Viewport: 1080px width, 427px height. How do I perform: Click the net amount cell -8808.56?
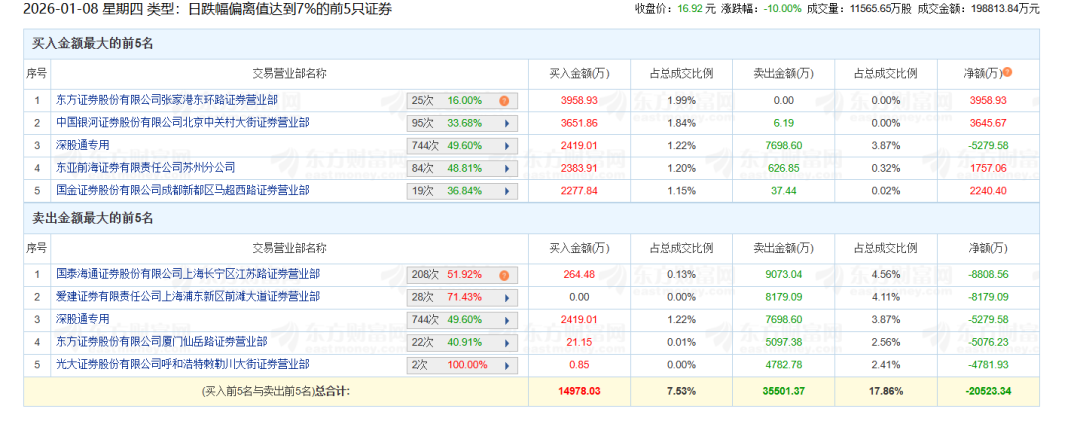(x=988, y=274)
